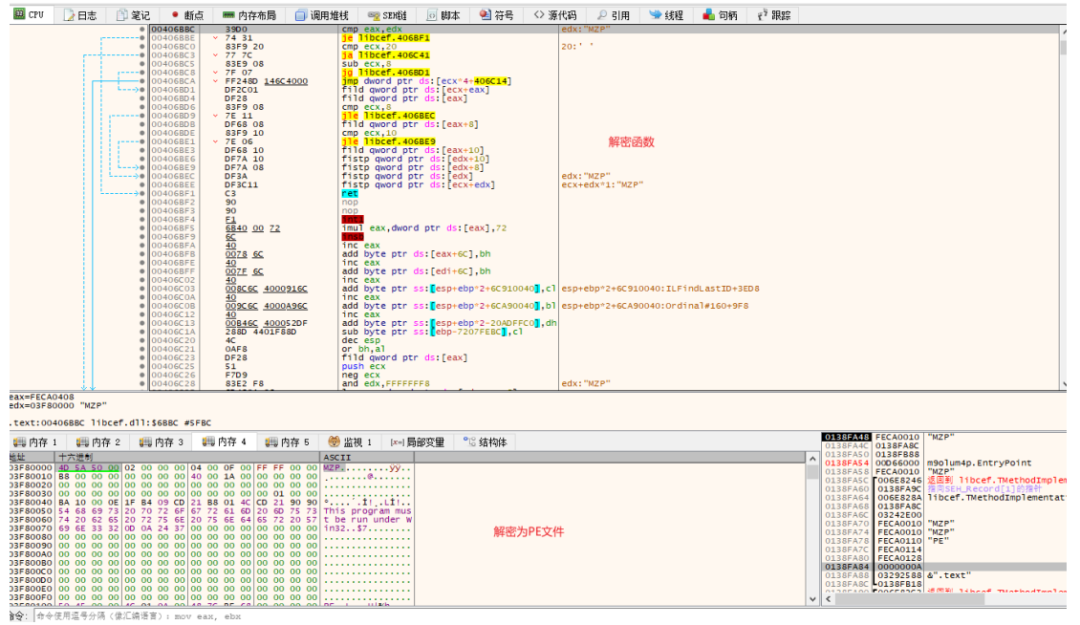1080x625 pixels.
Task: Toggle breakpoint dot at address 00406BBC
Action: click(142, 30)
